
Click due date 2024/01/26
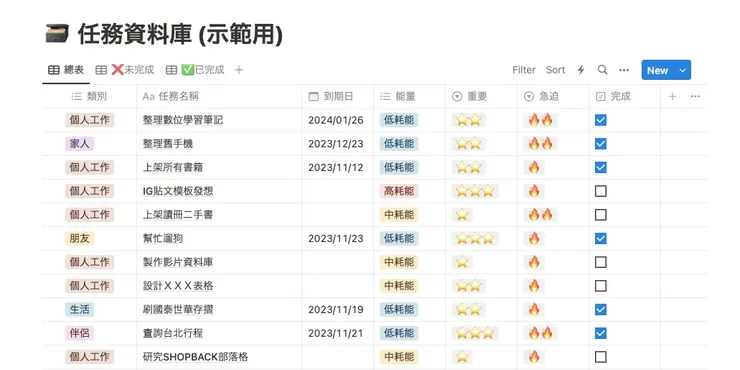click(x=336, y=120)
